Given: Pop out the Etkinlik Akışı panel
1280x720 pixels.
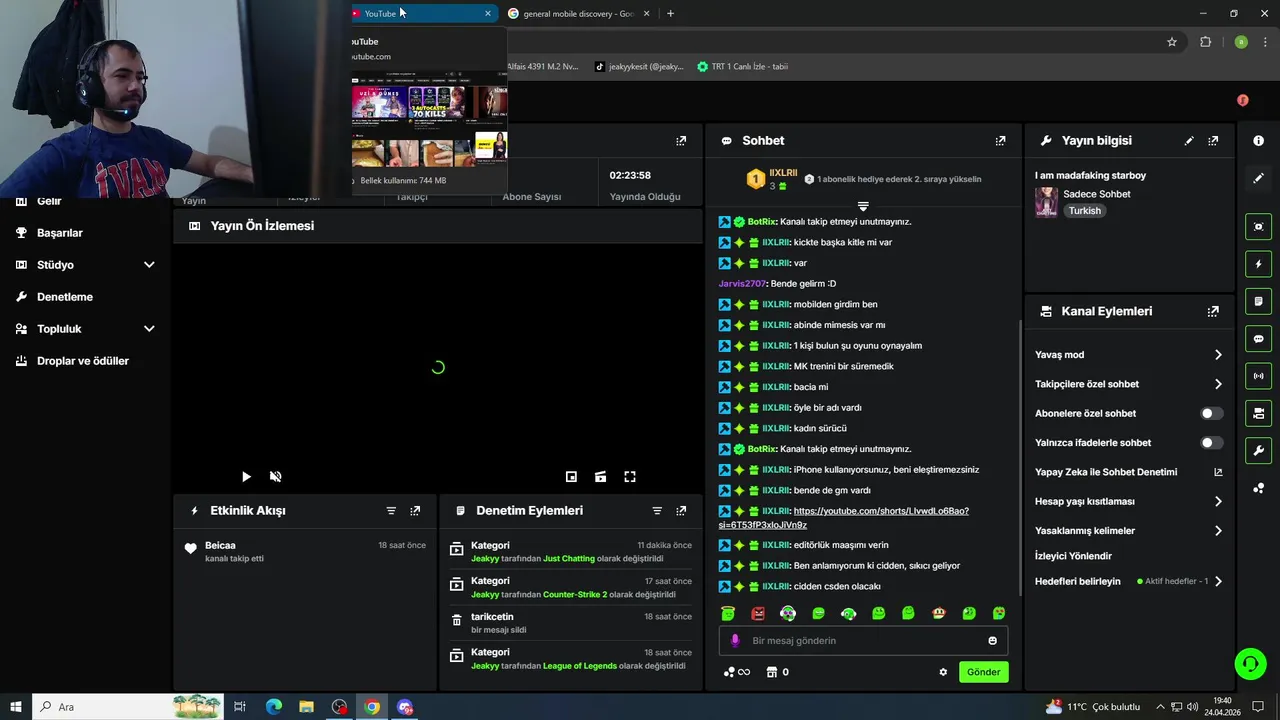Looking at the screenshot, I should 415,510.
